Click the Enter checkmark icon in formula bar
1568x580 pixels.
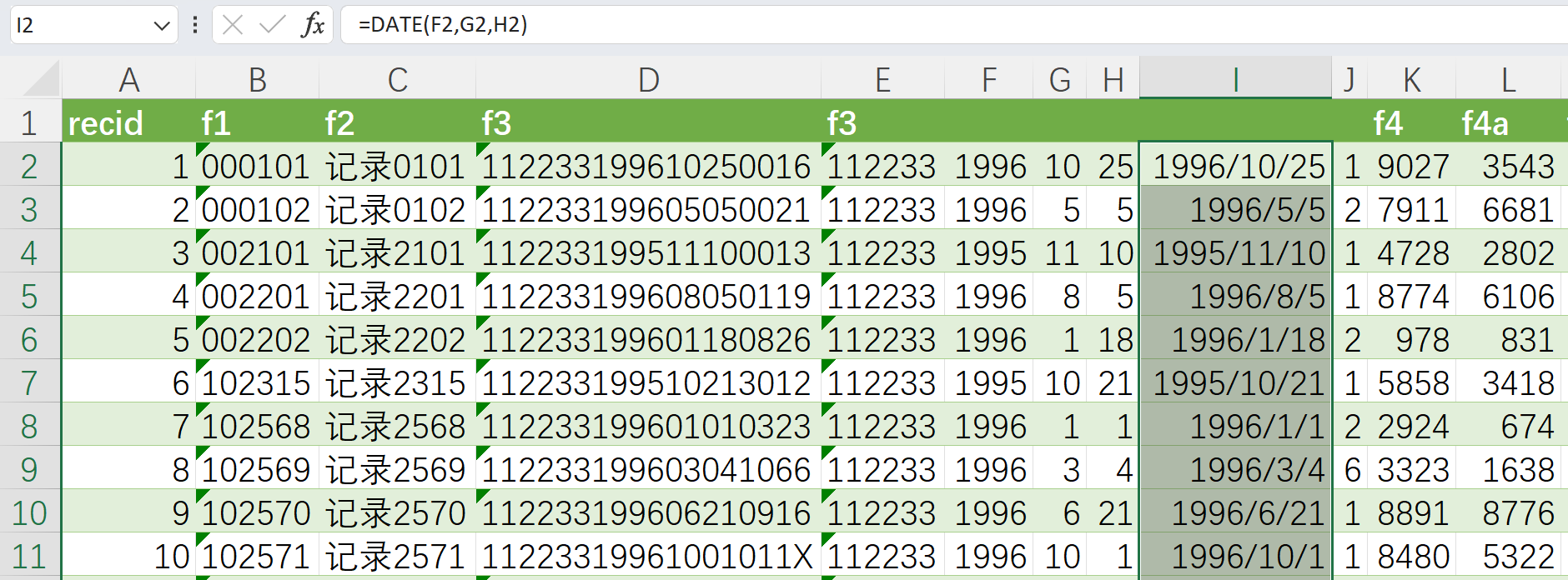coord(272,25)
